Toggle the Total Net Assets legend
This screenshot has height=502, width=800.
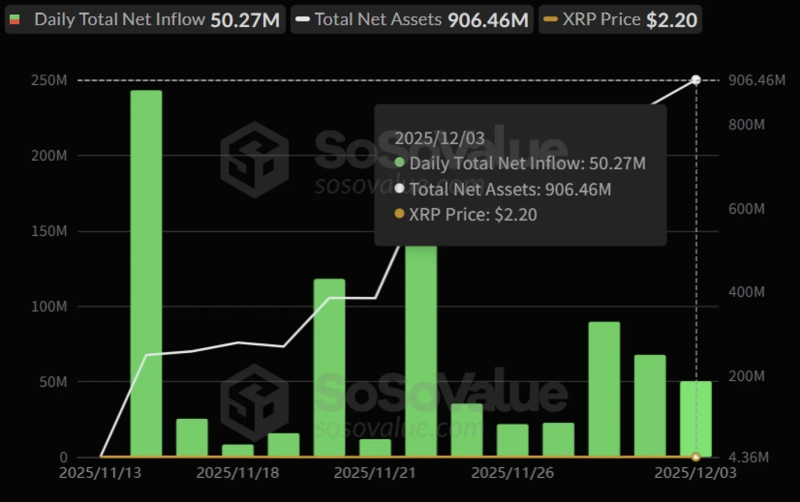coord(412,19)
